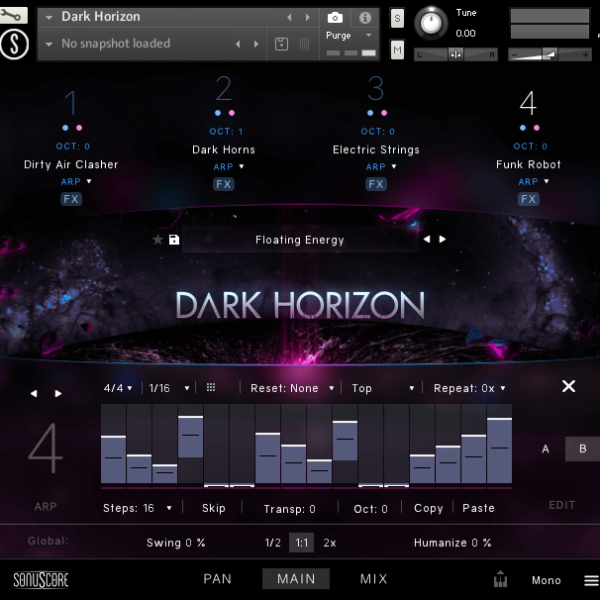Switch to the MAIN tab
600x600 pixels.
tap(296, 579)
